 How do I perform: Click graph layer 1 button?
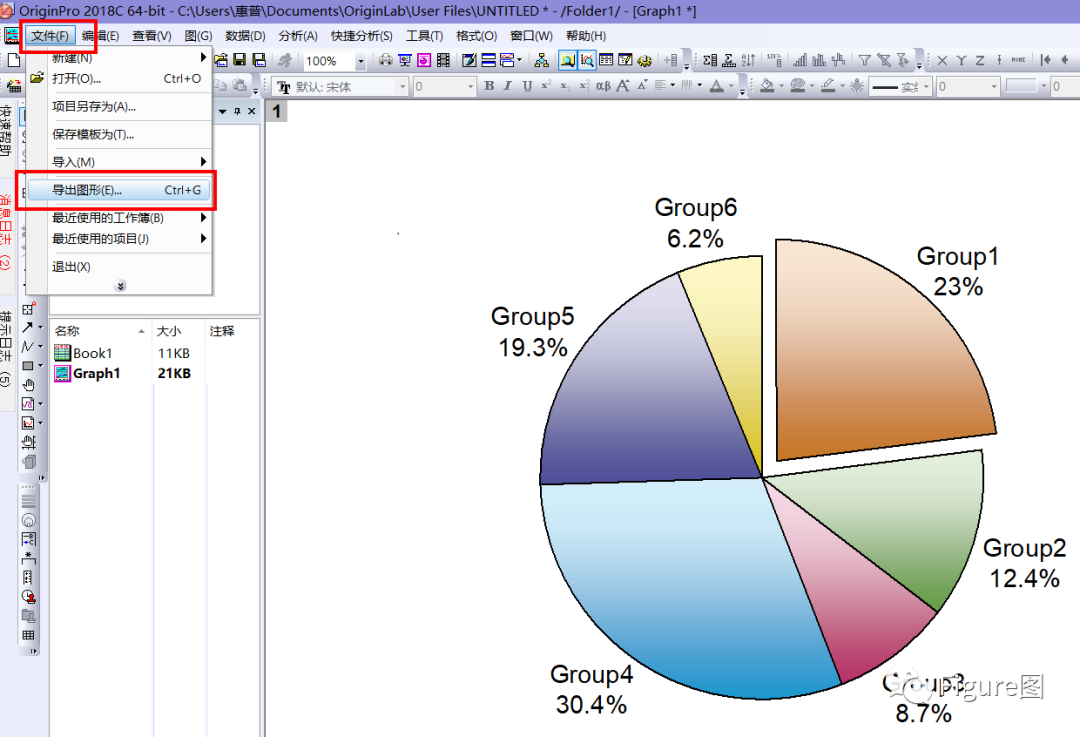[276, 111]
